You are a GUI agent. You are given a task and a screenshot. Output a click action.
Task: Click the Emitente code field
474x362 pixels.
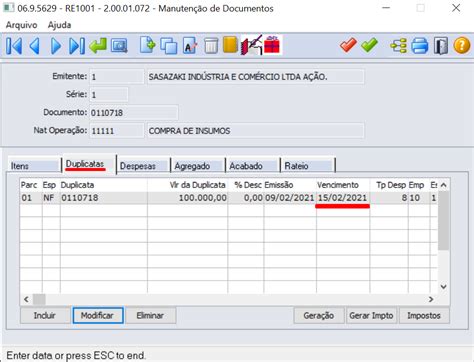116,77
